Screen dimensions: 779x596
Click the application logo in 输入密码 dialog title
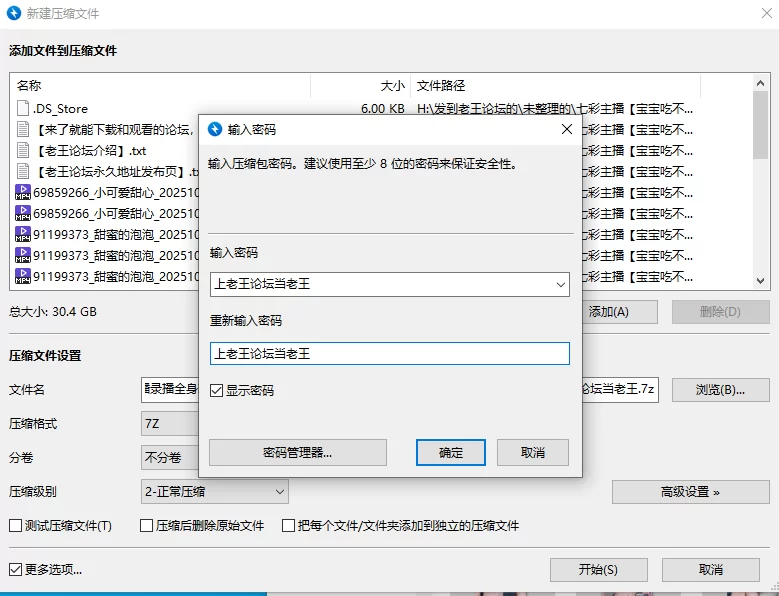215,129
